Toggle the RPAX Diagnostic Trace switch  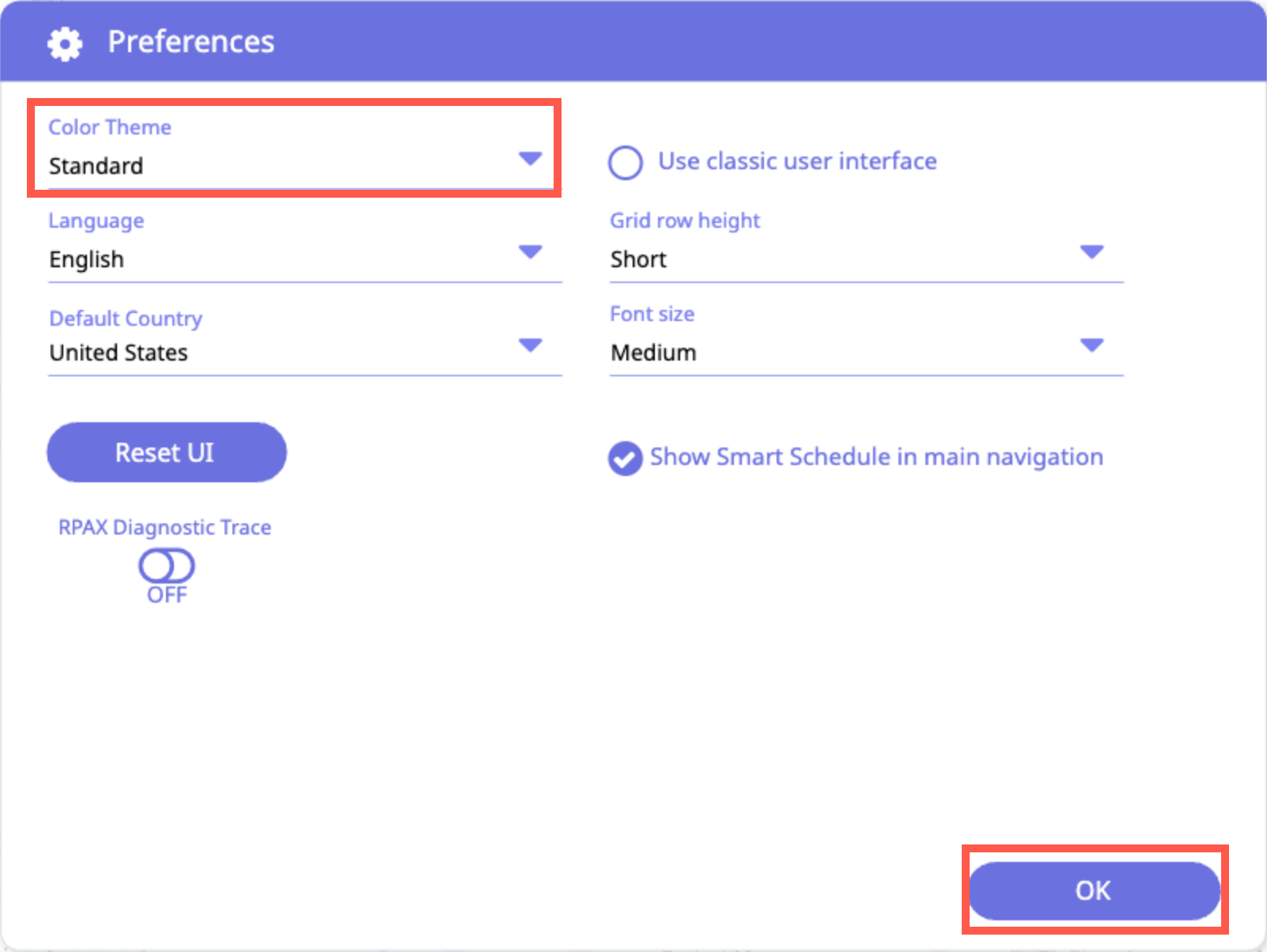point(166,566)
